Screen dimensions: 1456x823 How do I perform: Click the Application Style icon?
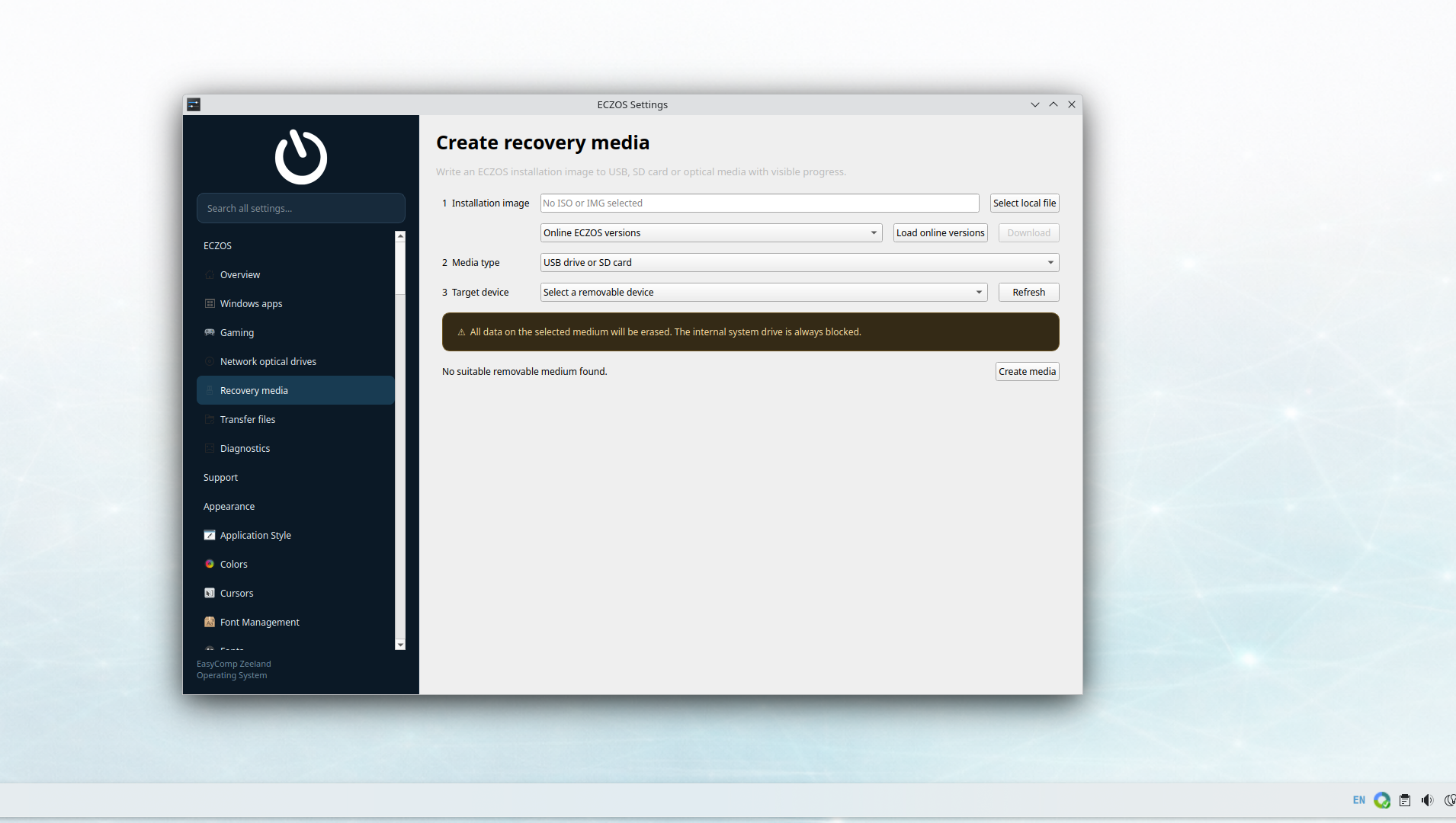210,535
